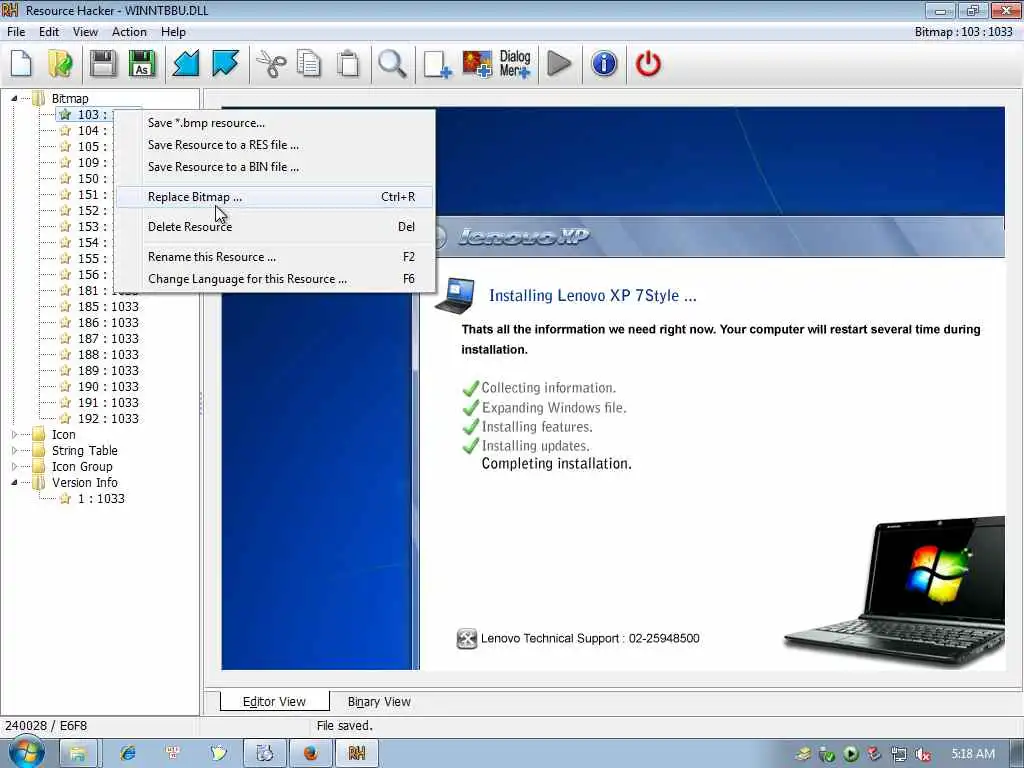Click the Open file toolbar icon
This screenshot has height=768, width=1024.
[61, 64]
